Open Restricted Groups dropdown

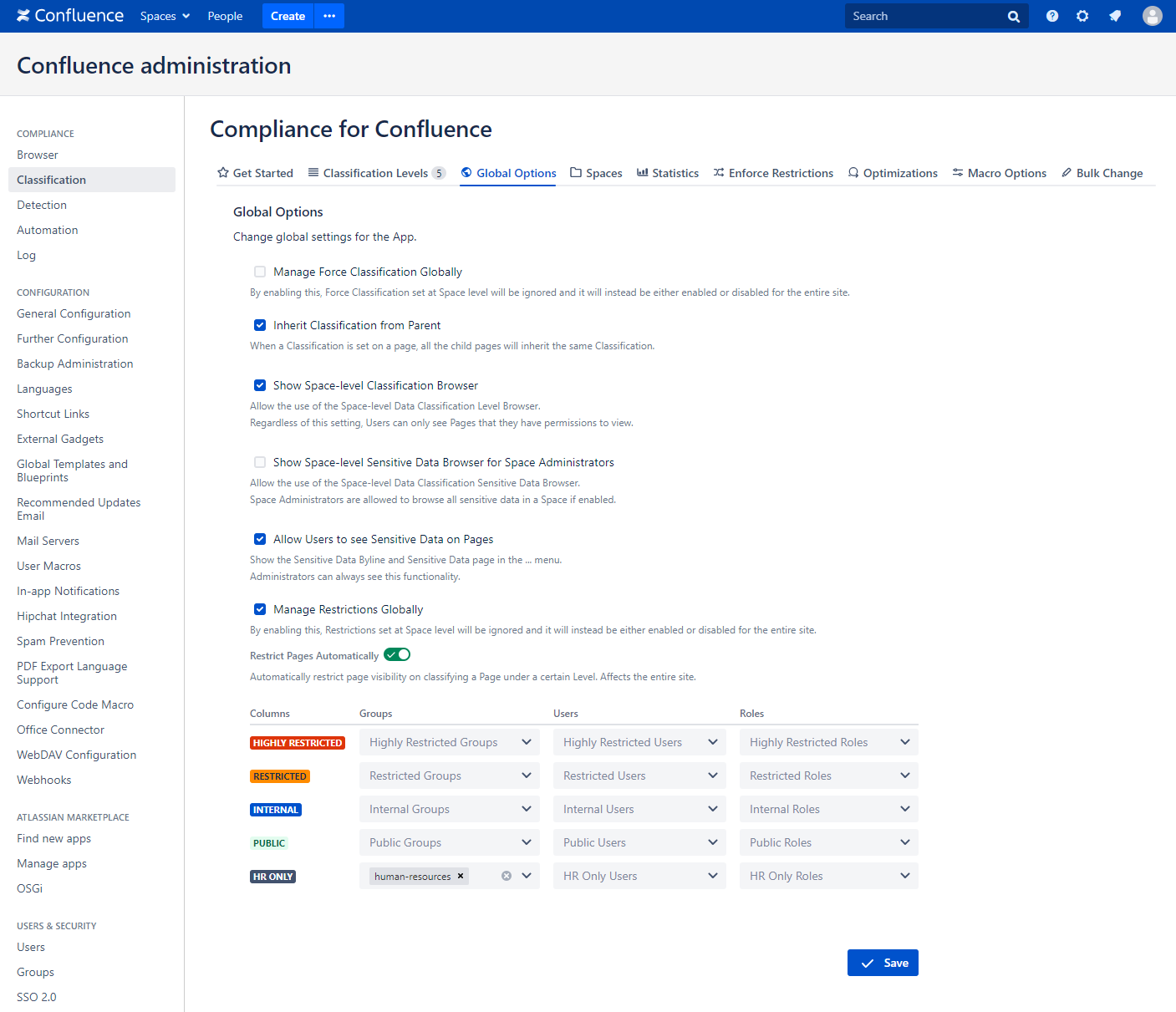click(x=450, y=776)
